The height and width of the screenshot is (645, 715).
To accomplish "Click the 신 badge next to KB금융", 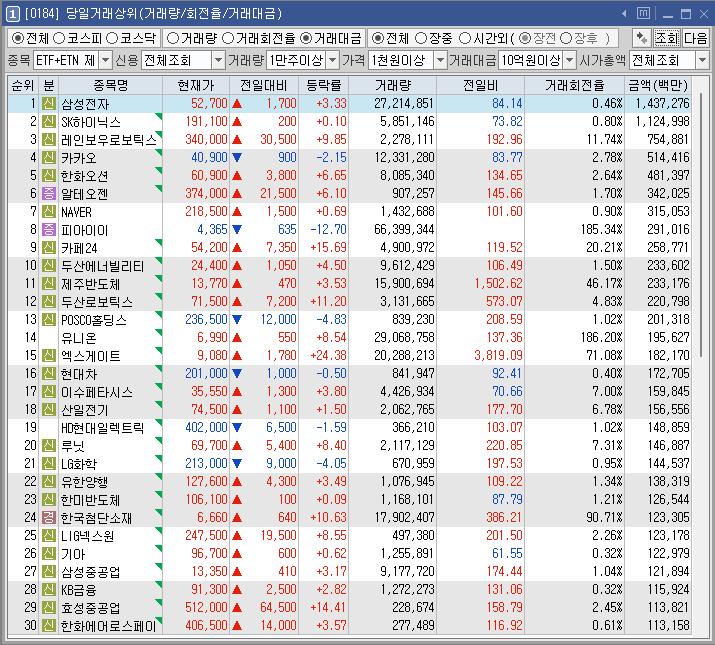I will click(49, 589).
